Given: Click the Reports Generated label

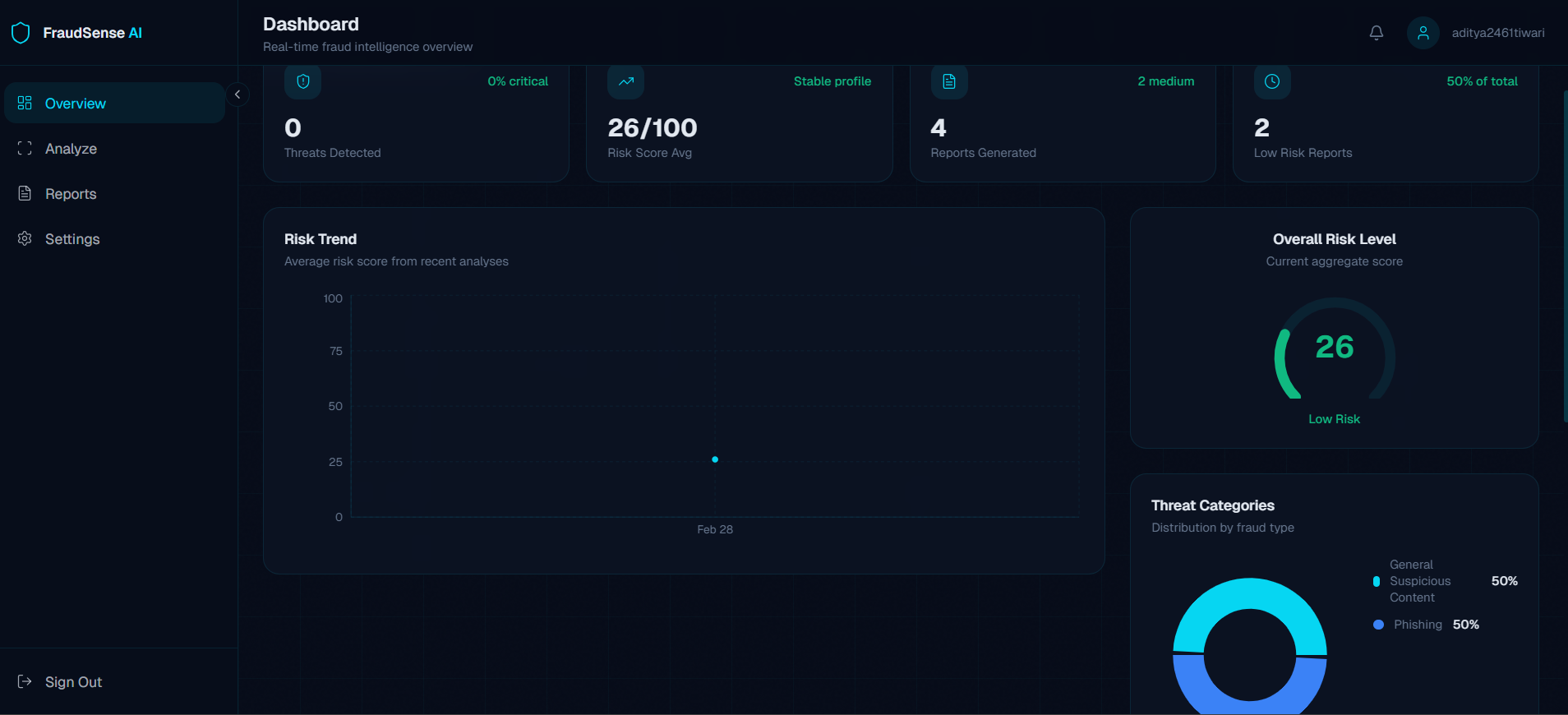Looking at the screenshot, I should point(984,153).
